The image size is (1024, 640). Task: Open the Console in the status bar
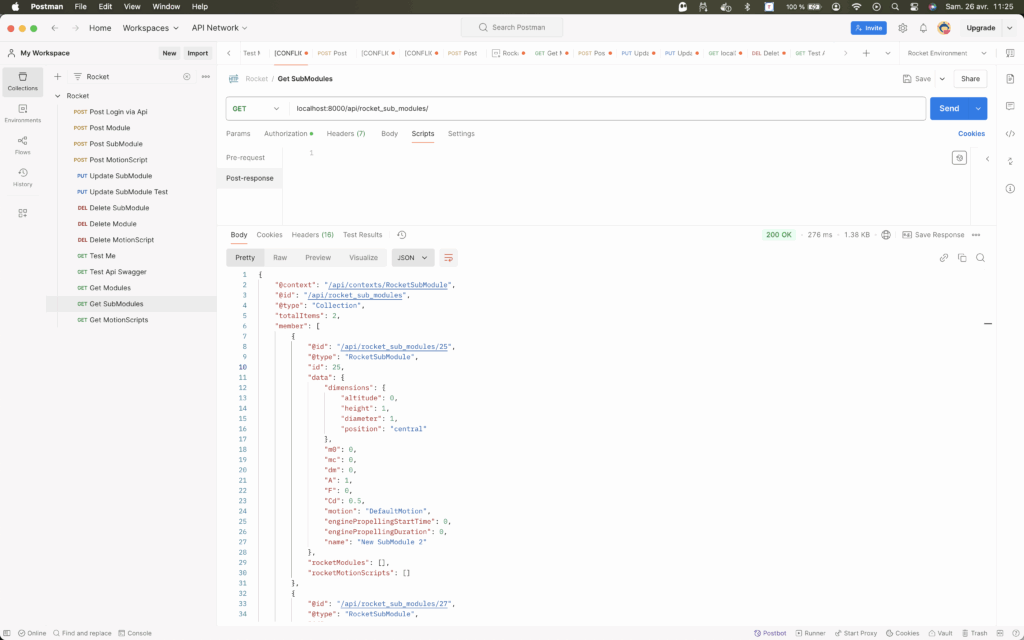coord(135,633)
